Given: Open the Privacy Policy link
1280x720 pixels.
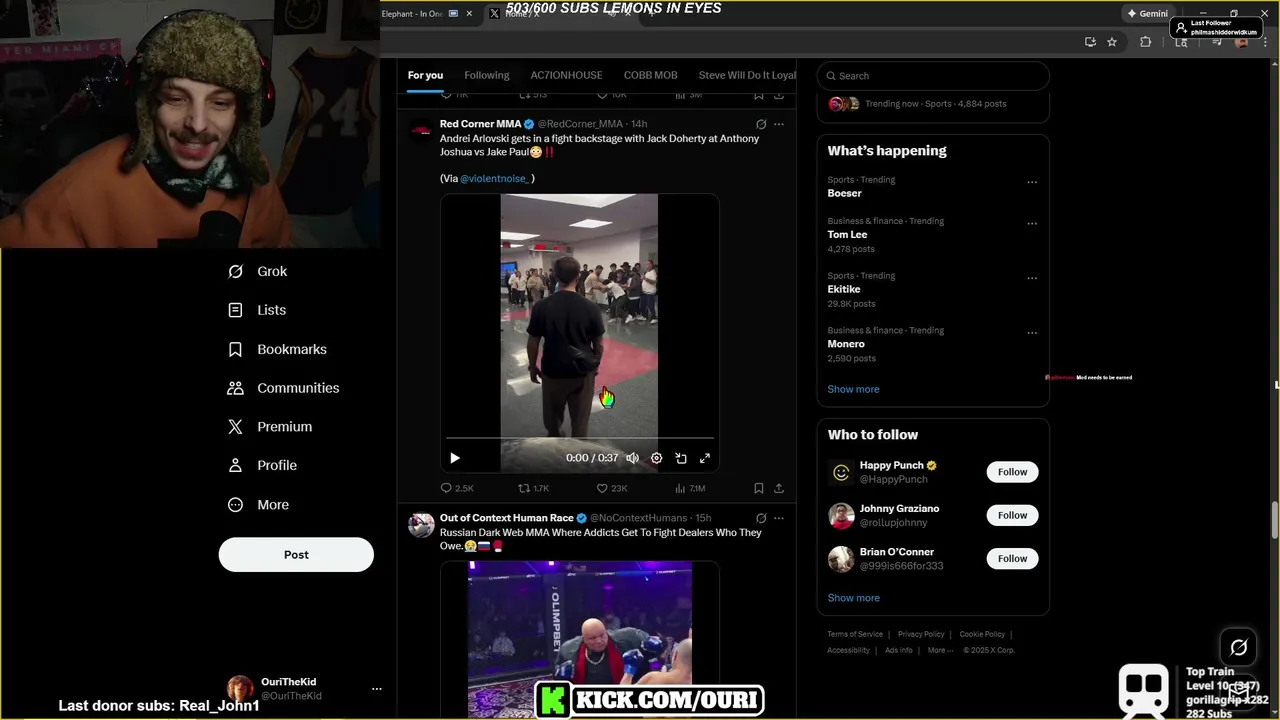Looking at the screenshot, I should pos(921,634).
